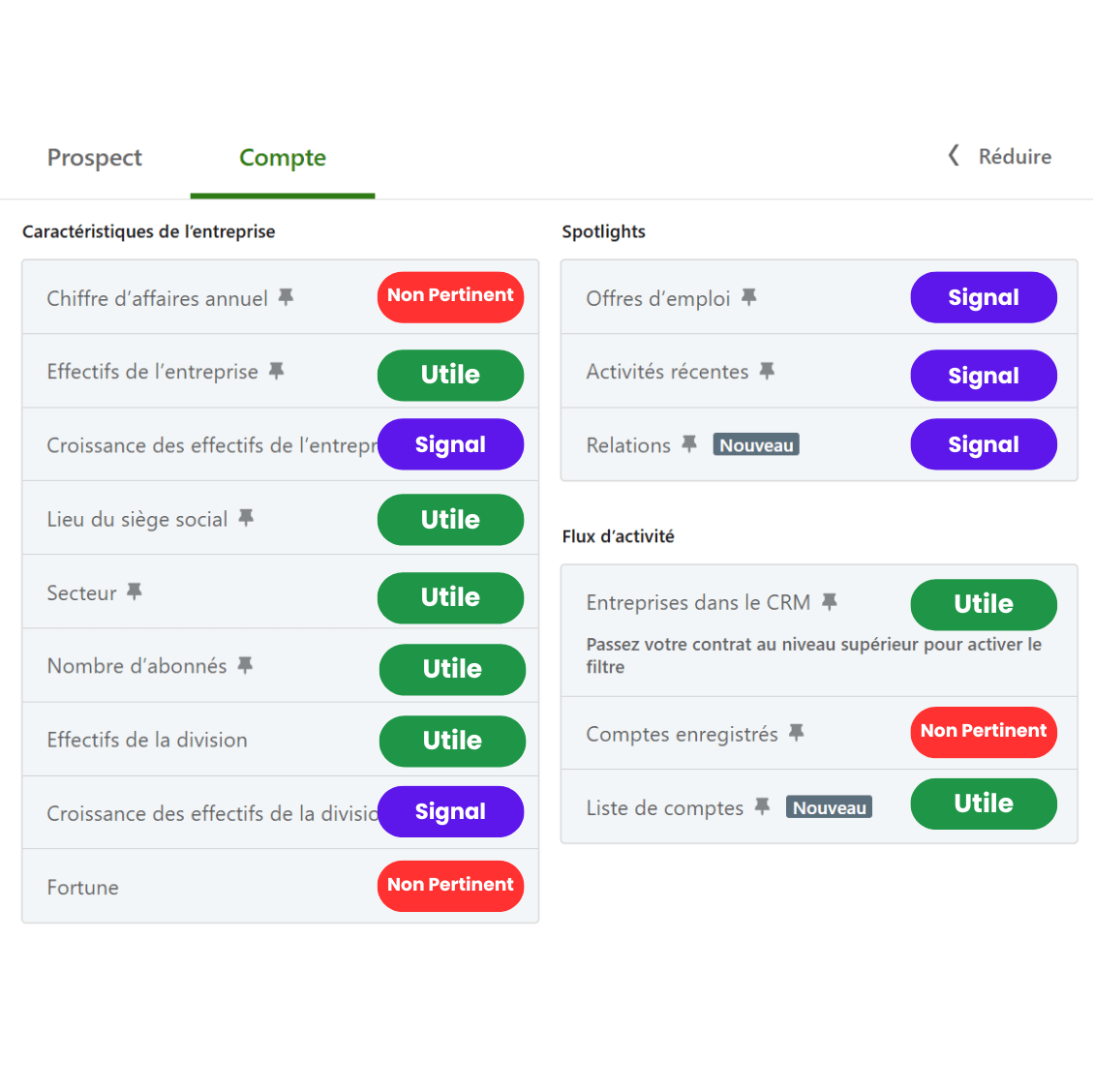The image size is (1093, 1092).
Task: Click Signal badge on Relations row
Action: (x=984, y=444)
